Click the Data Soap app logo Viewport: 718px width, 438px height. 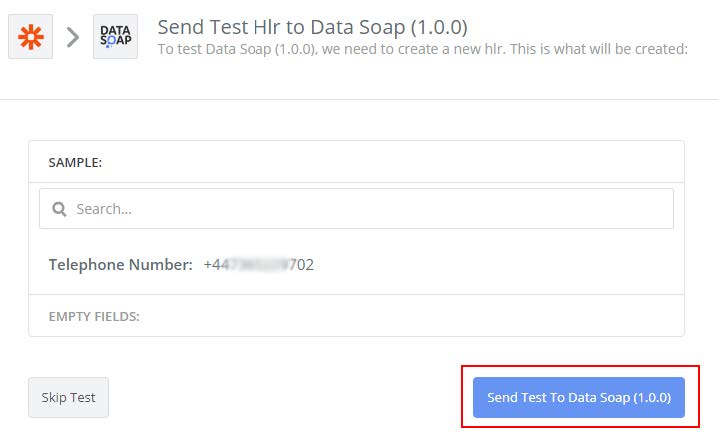point(115,37)
